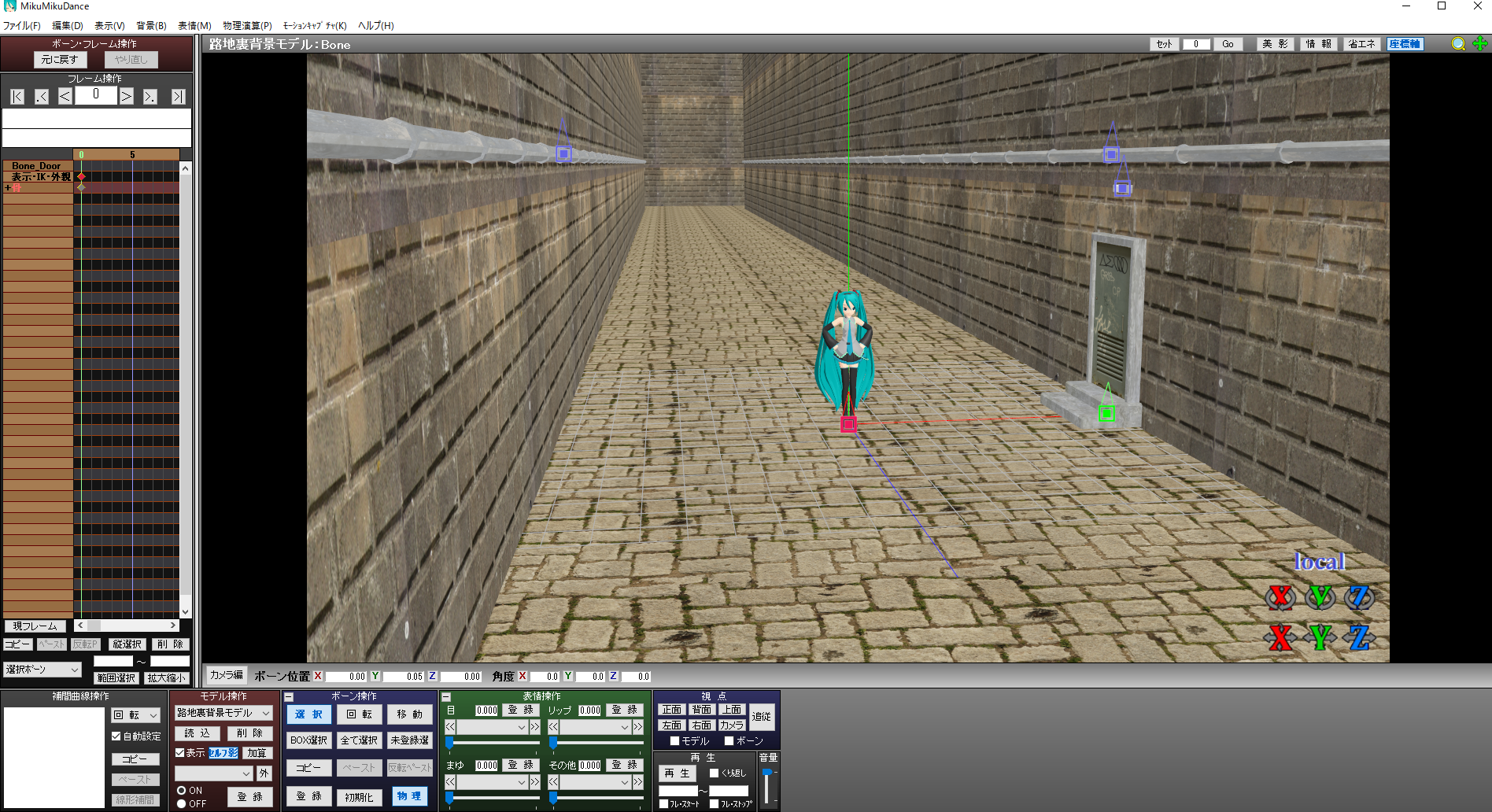Click previous eye morph (<<) button
1492x812 pixels.
click(450, 727)
